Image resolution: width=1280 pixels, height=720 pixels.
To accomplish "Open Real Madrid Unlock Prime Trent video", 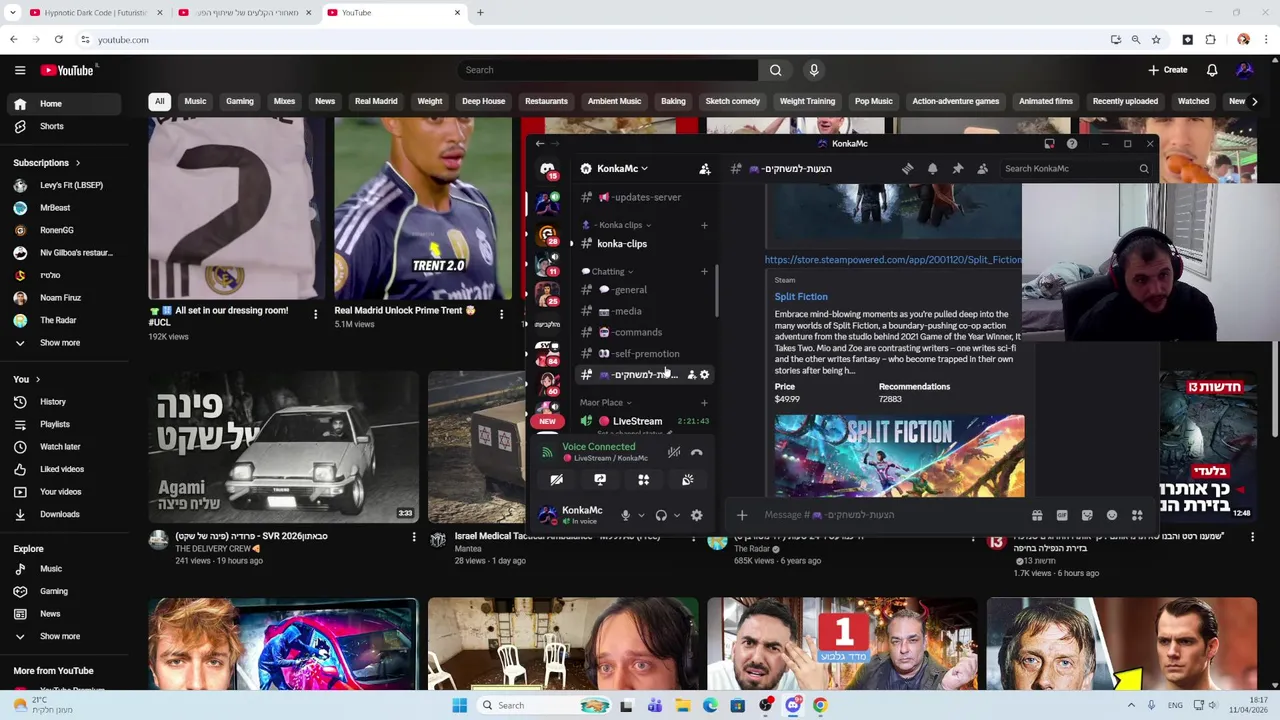I will (422, 209).
